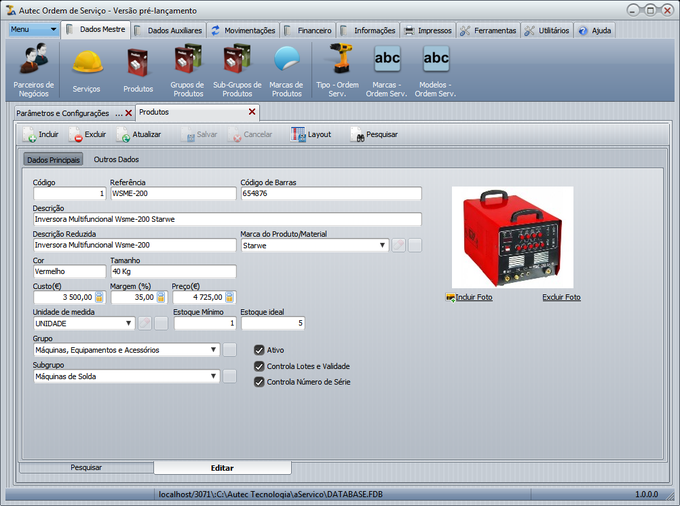
Task: Select the Outros Dados sub-tab
Action: (116, 160)
